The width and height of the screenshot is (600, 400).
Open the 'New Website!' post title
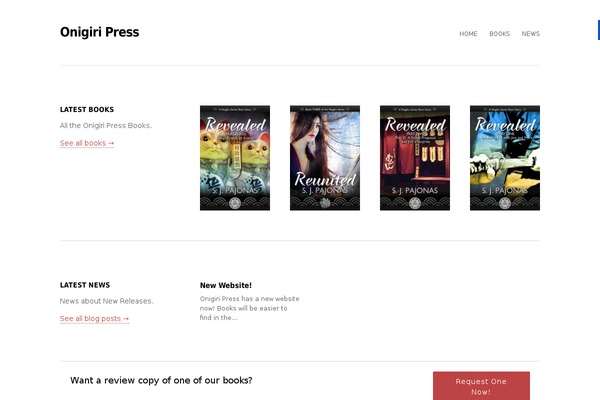pyautogui.click(x=226, y=285)
